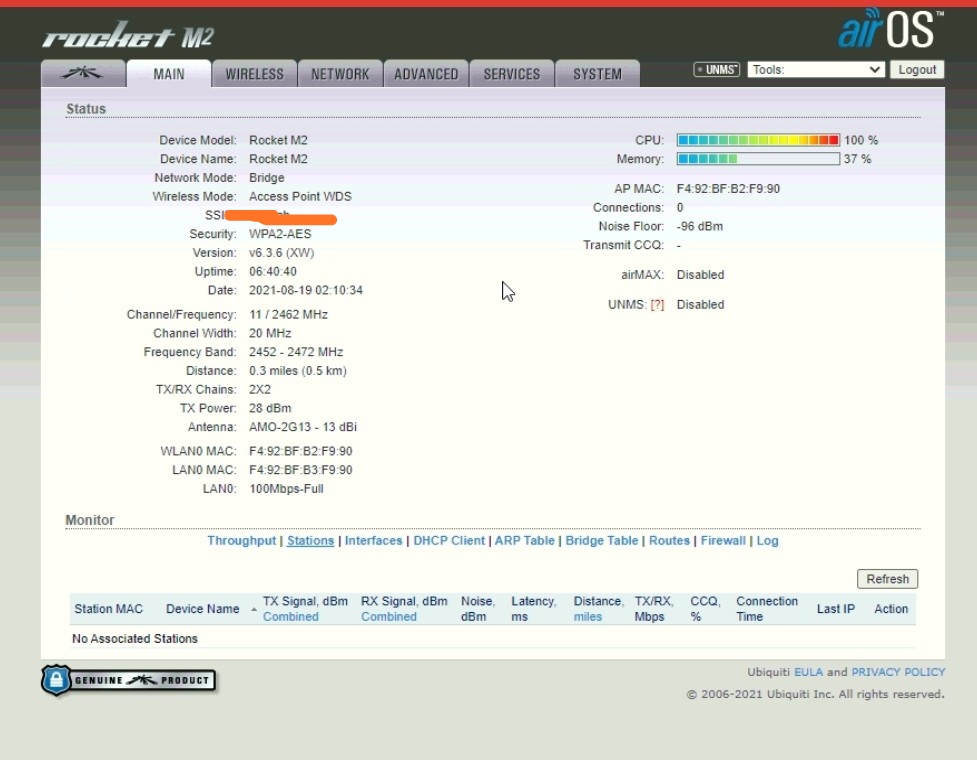Click the Date value 2021-08-19 02:10:34
This screenshot has height=760, width=977.
(x=306, y=290)
